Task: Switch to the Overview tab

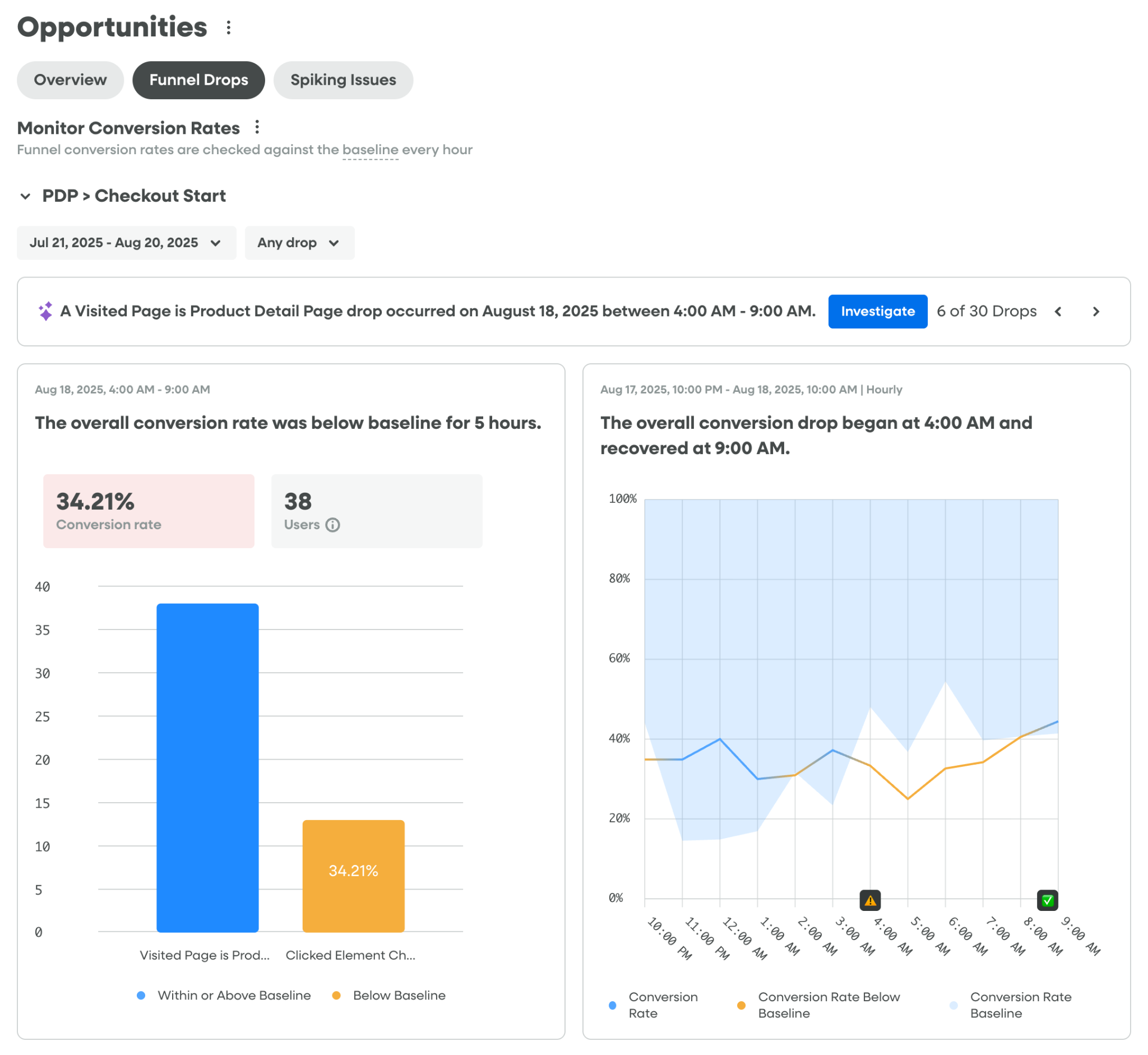Action: [70, 80]
